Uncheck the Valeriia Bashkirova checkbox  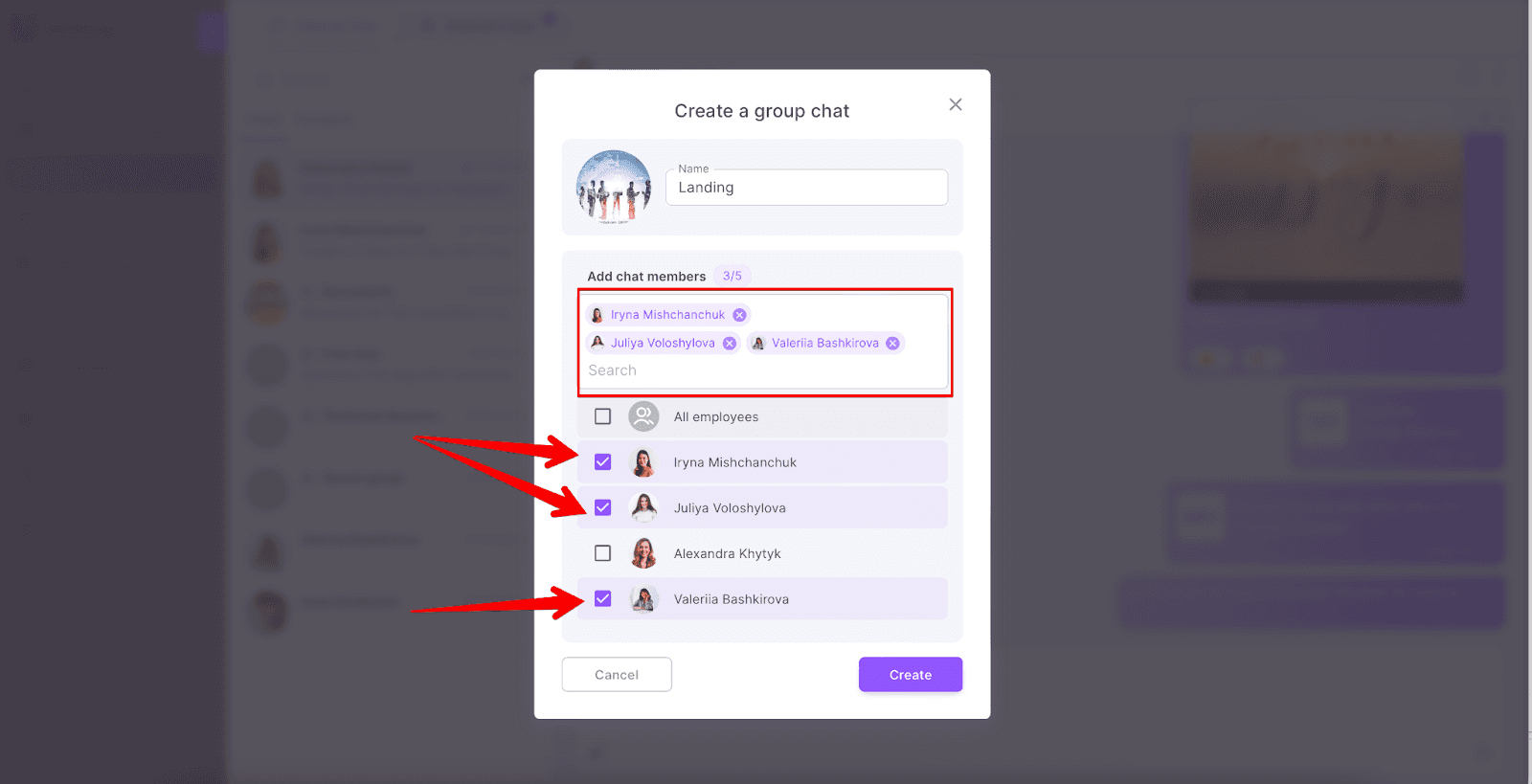point(602,599)
